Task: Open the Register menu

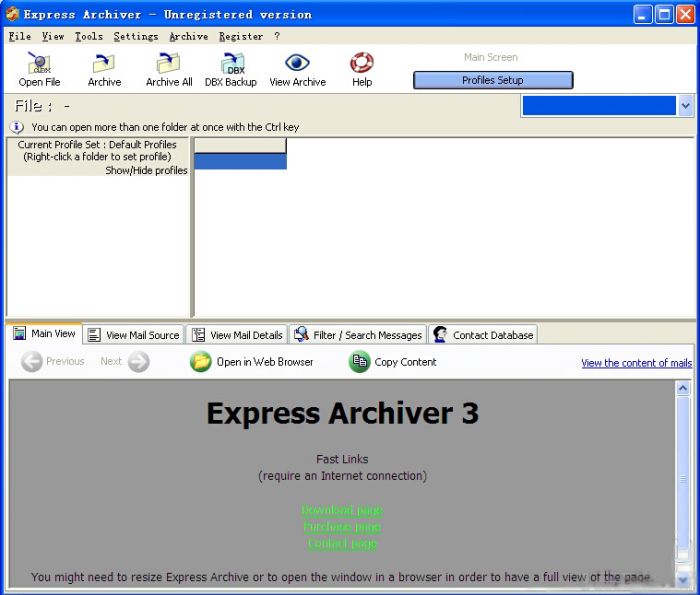Action: [241, 36]
